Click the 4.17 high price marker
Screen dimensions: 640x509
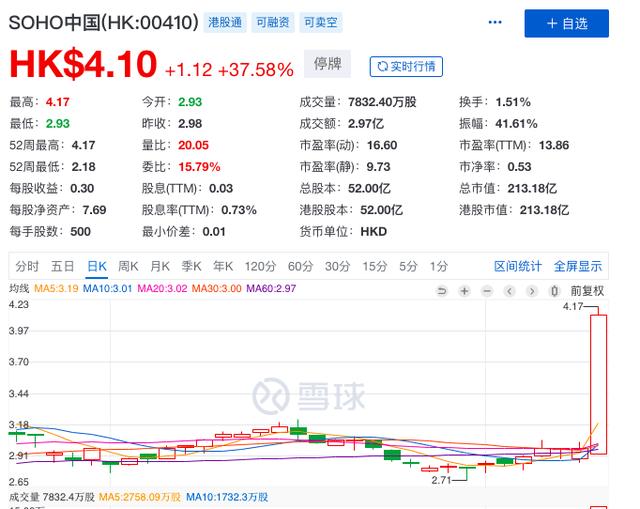point(573,307)
